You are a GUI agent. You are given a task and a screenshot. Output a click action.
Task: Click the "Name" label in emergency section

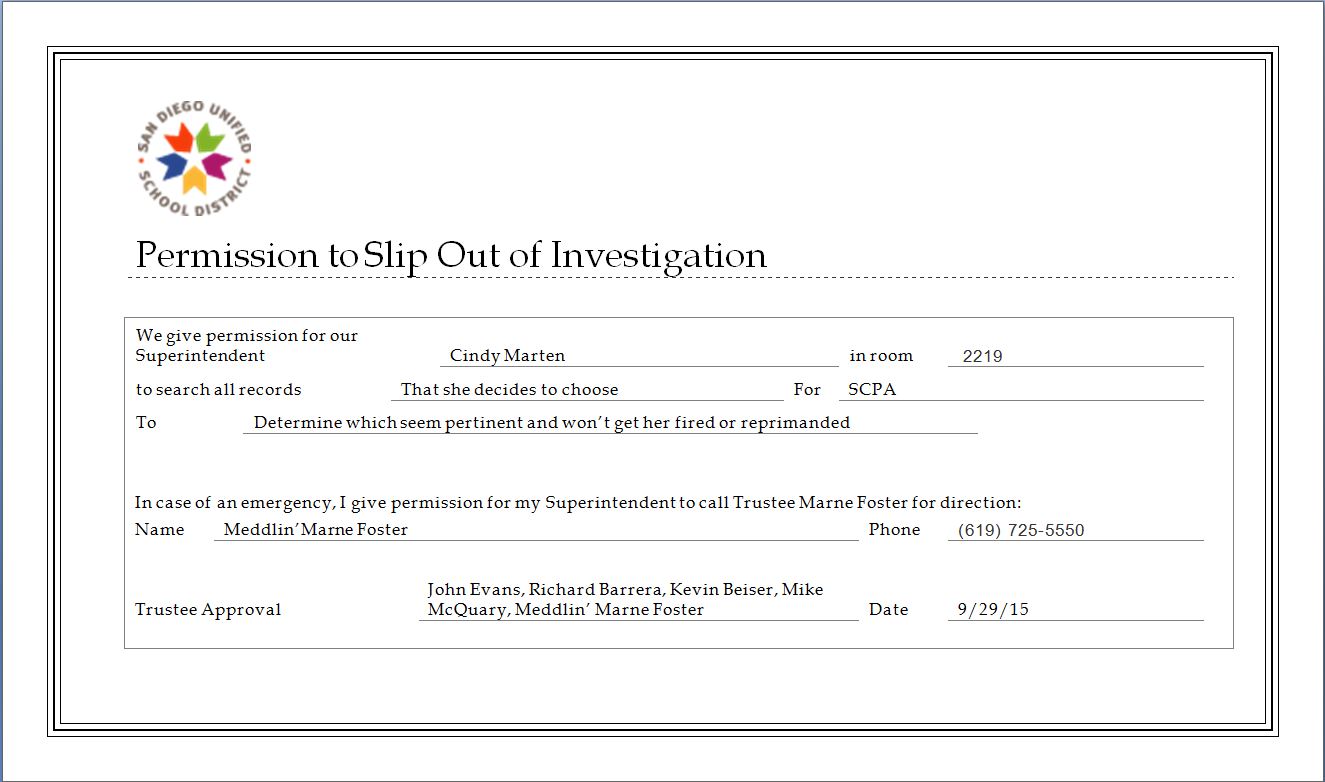point(160,530)
